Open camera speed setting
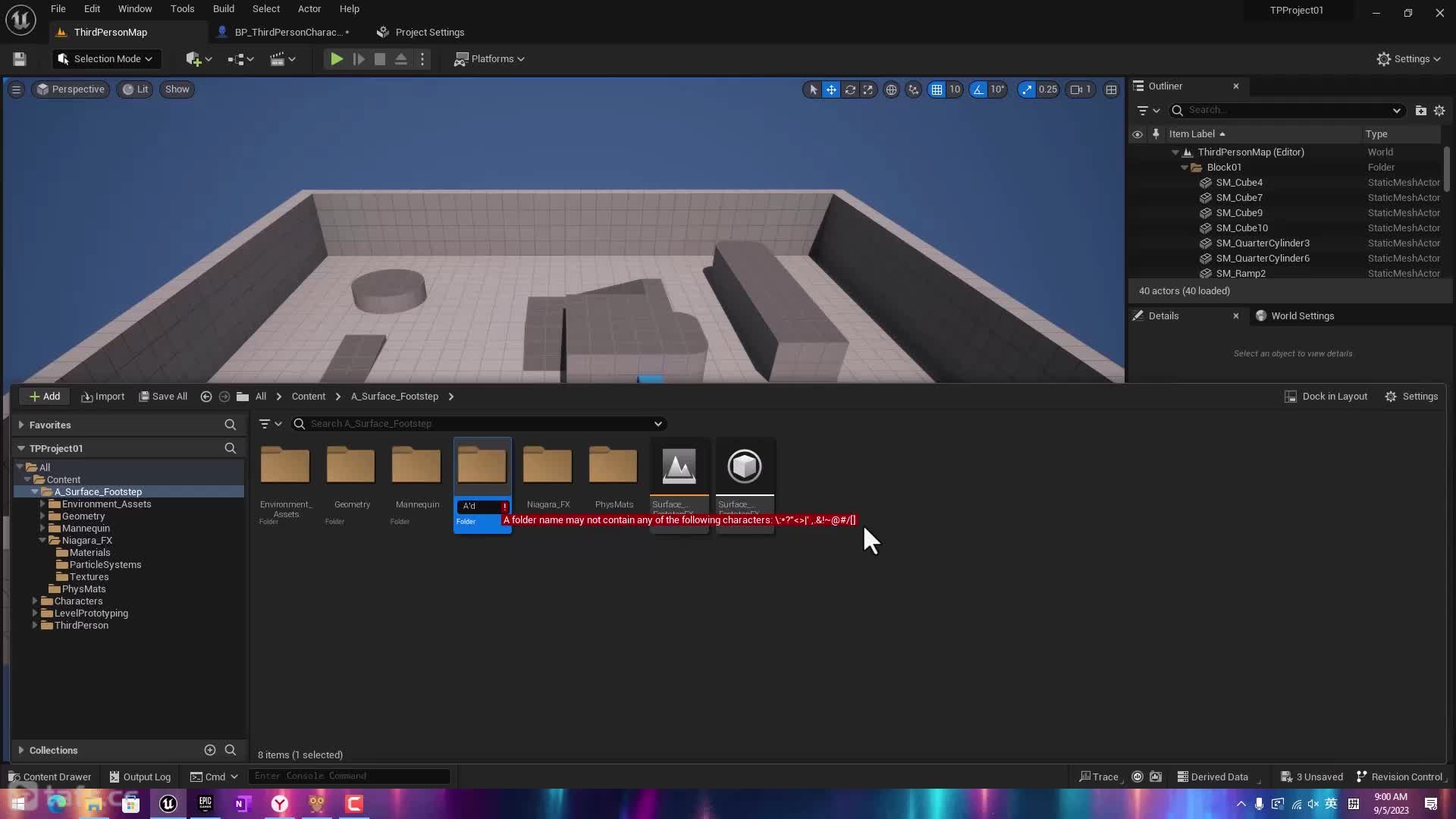 click(x=1081, y=89)
